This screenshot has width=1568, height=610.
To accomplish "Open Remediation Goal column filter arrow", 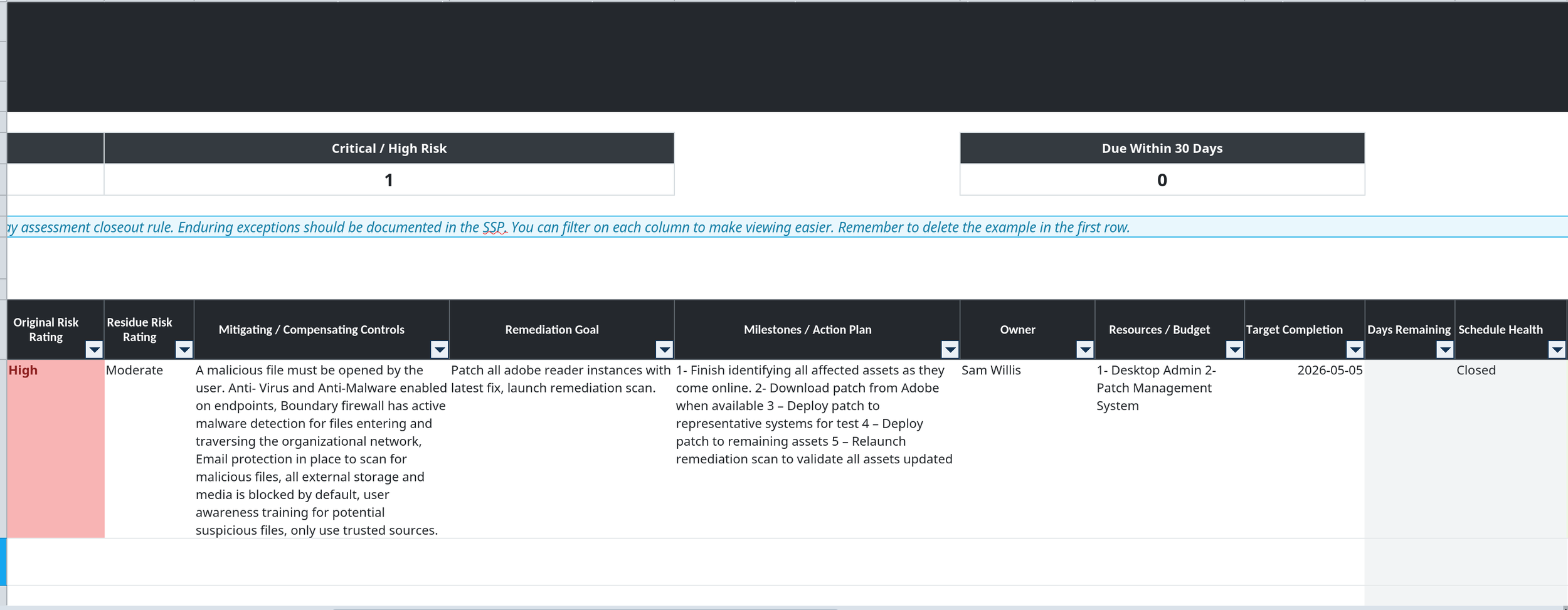I will [x=664, y=350].
